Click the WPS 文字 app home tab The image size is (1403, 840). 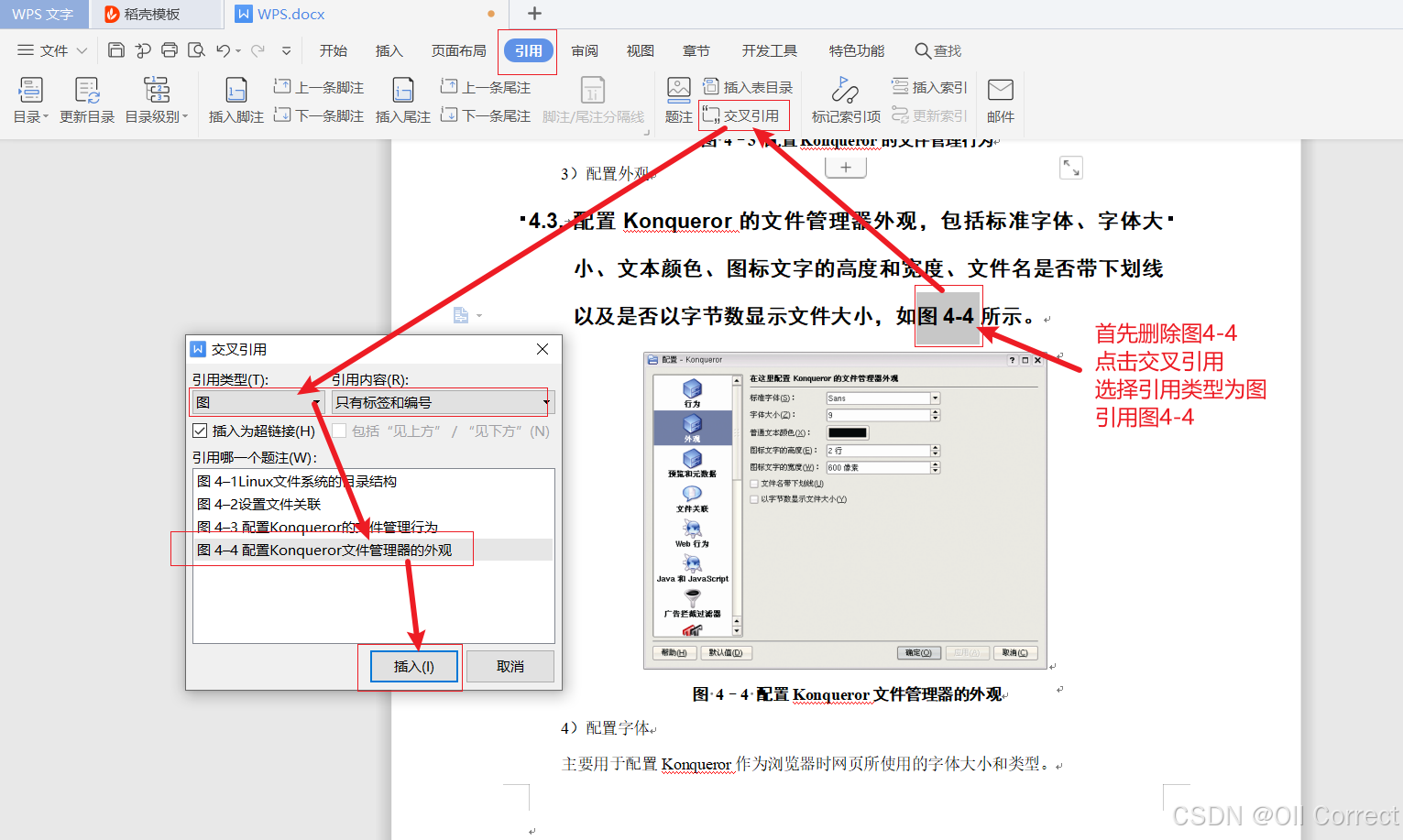pos(43,14)
